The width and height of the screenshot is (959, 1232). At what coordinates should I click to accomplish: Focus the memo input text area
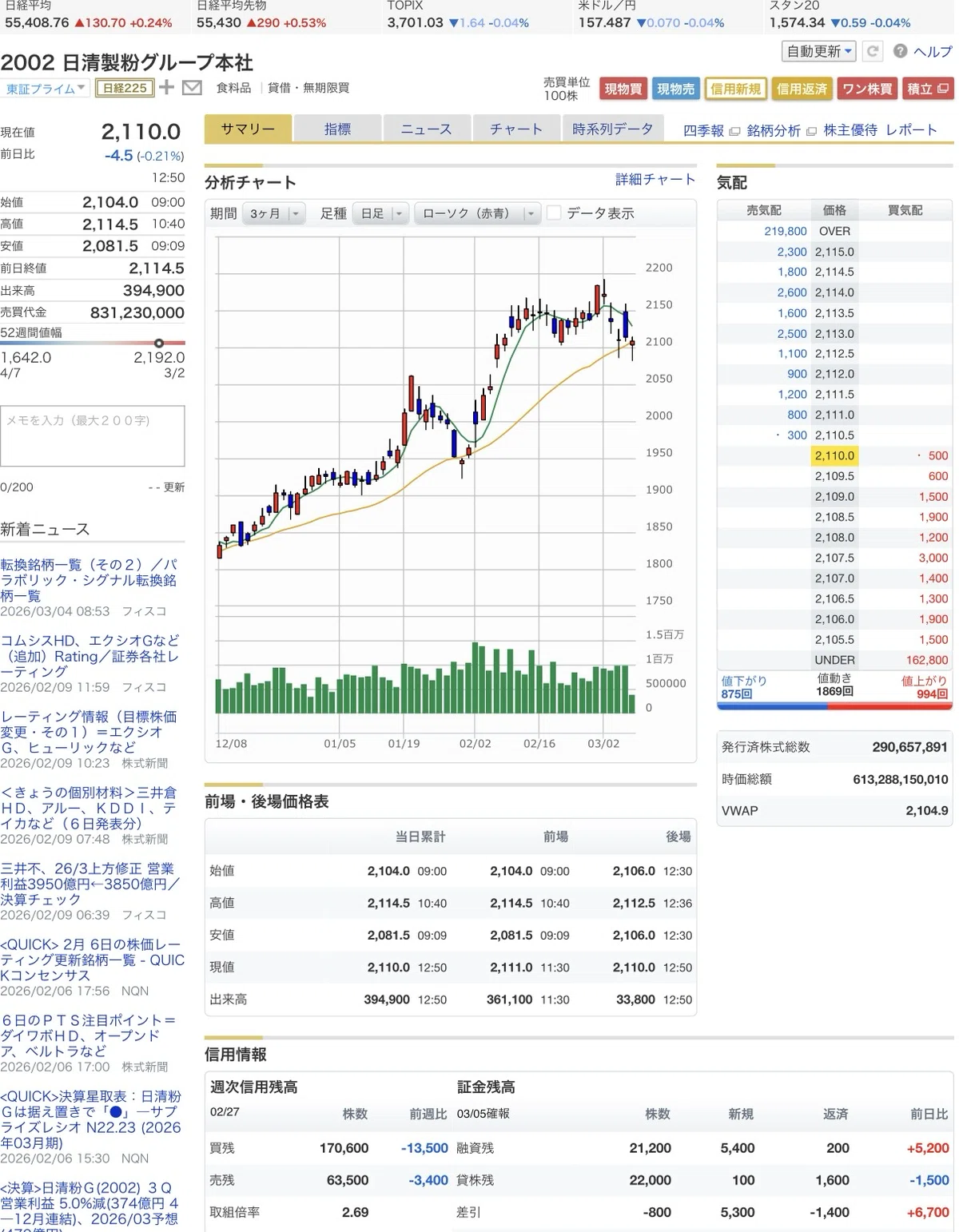(x=93, y=435)
